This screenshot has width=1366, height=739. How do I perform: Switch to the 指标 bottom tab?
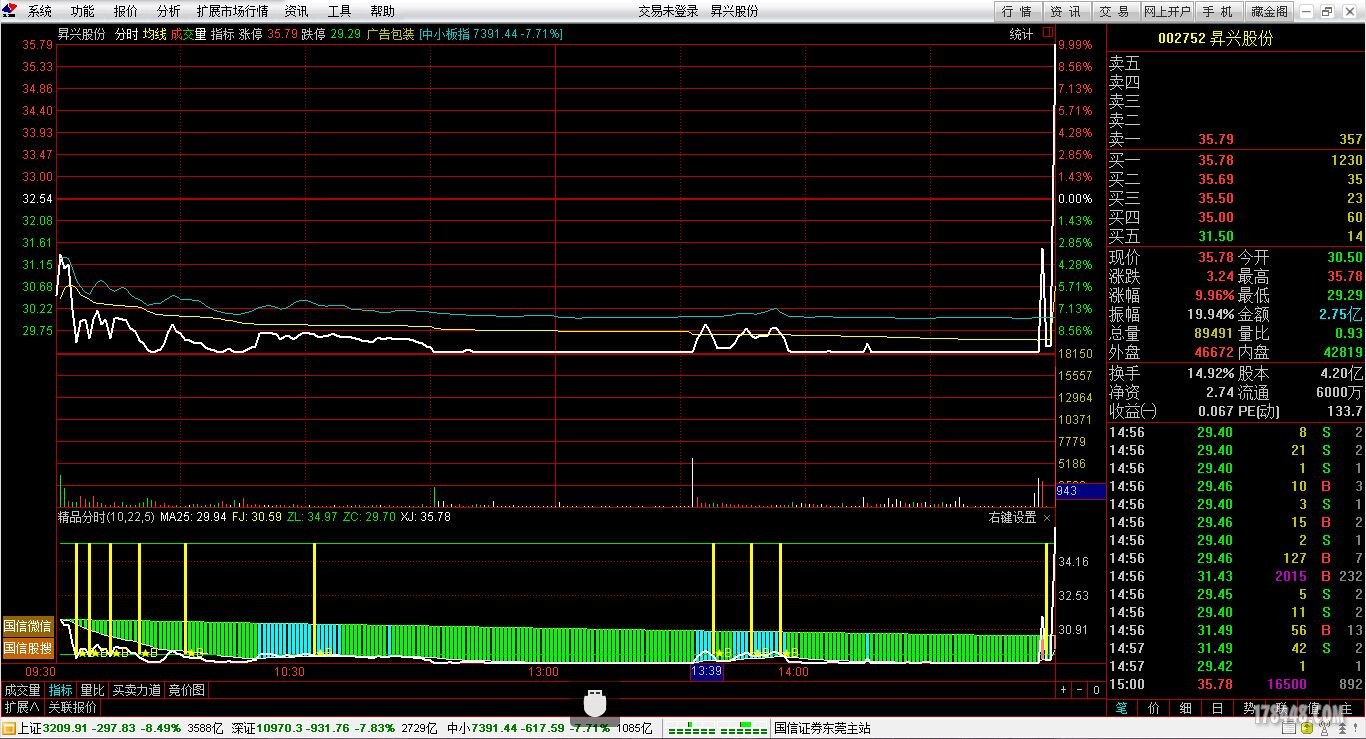pyautogui.click(x=61, y=690)
